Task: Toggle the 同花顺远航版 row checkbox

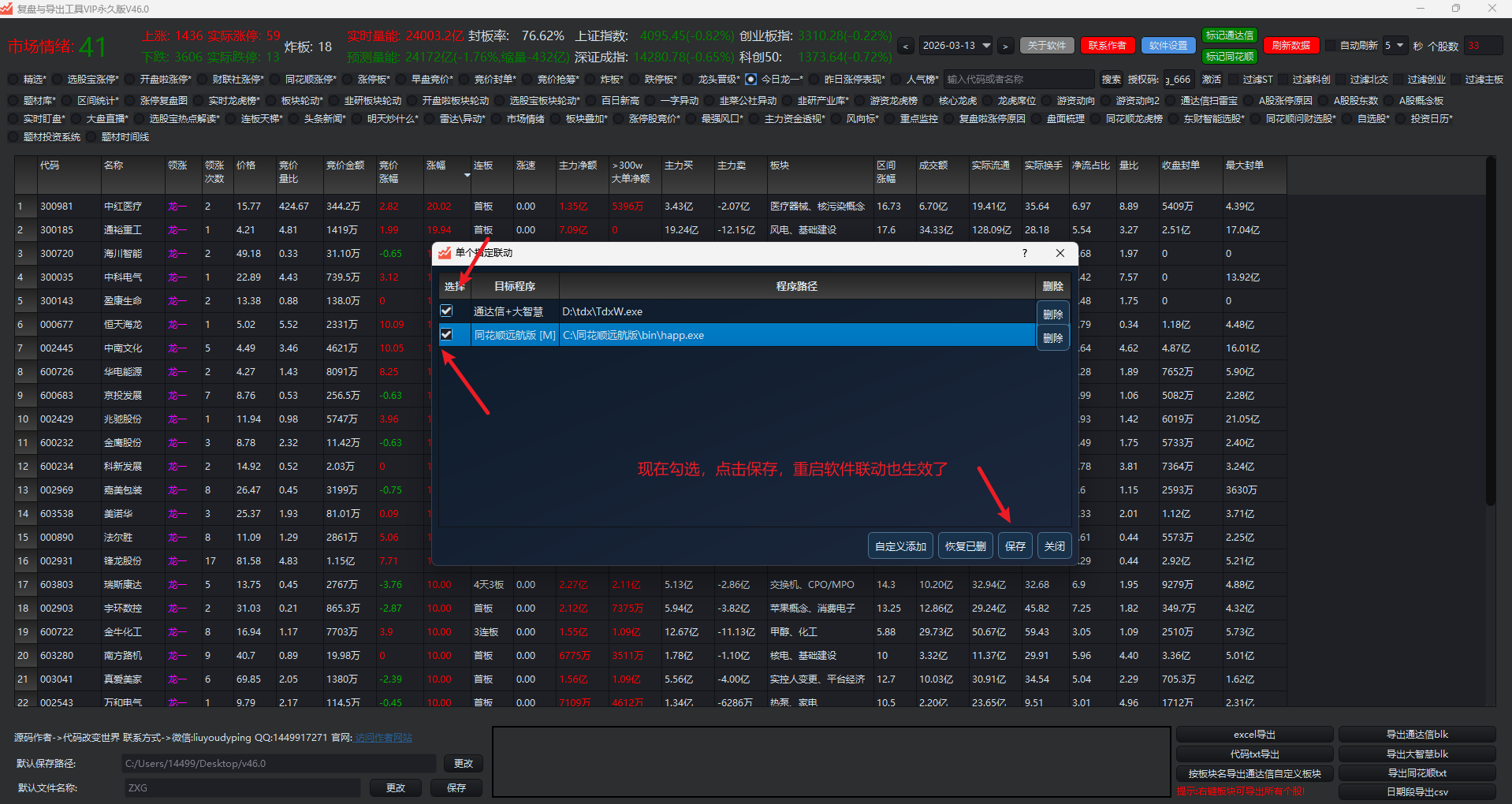Action: point(446,335)
